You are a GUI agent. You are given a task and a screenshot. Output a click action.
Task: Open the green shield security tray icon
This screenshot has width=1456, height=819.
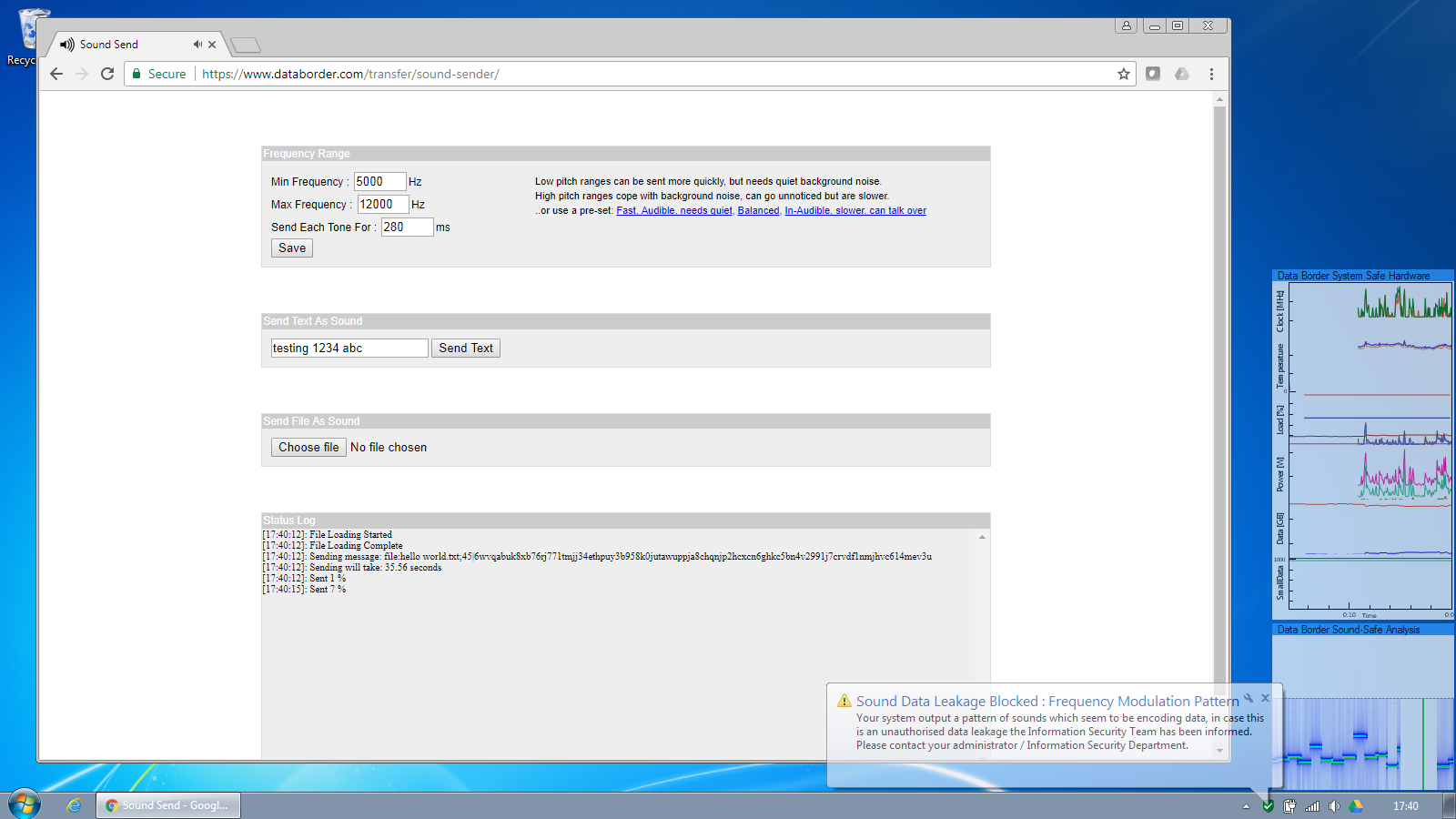(1268, 805)
